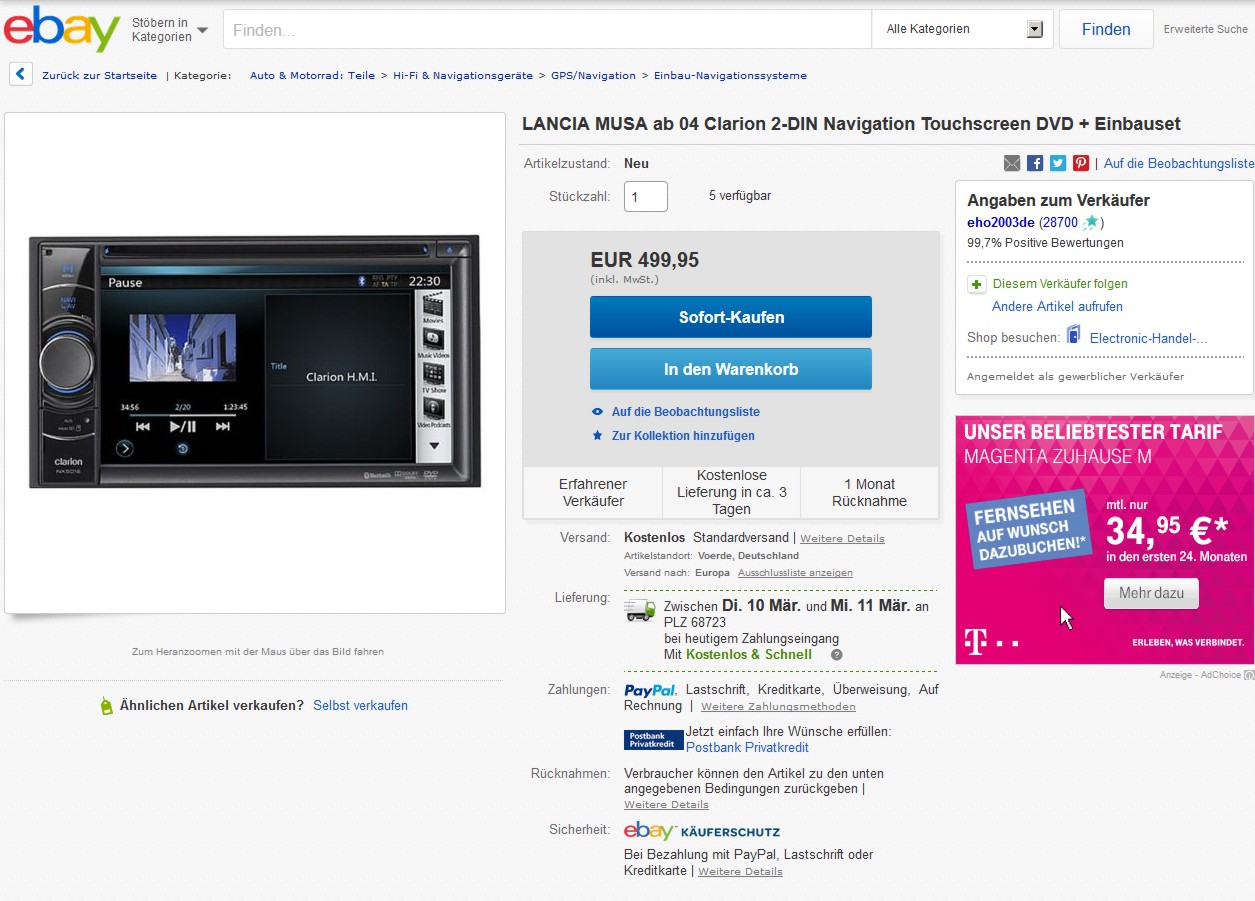Click the green plus follow-seller icon
Viewport: 1255px width, 901px height.
977,284
